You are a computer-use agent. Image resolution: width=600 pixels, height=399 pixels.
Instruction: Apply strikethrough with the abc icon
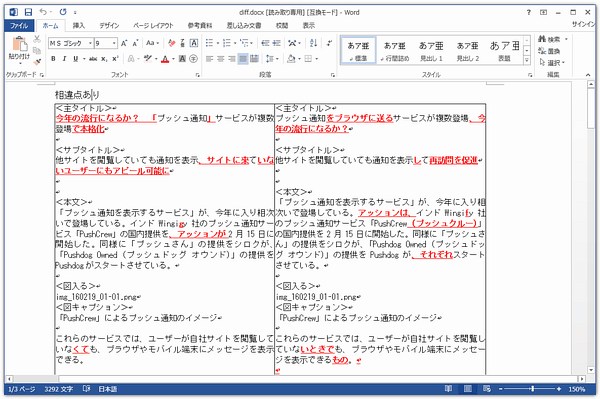[93, 59]
